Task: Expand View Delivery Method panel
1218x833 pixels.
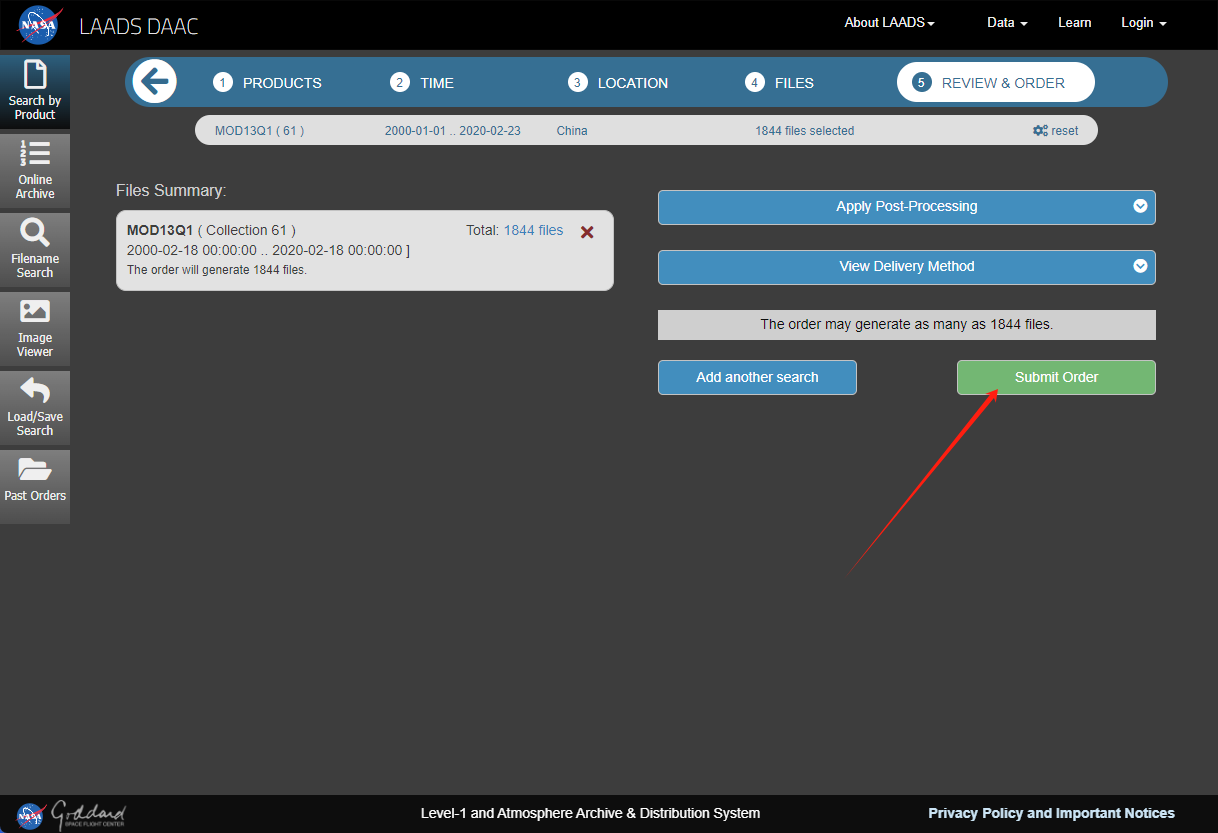Action: tap(907, 267)
